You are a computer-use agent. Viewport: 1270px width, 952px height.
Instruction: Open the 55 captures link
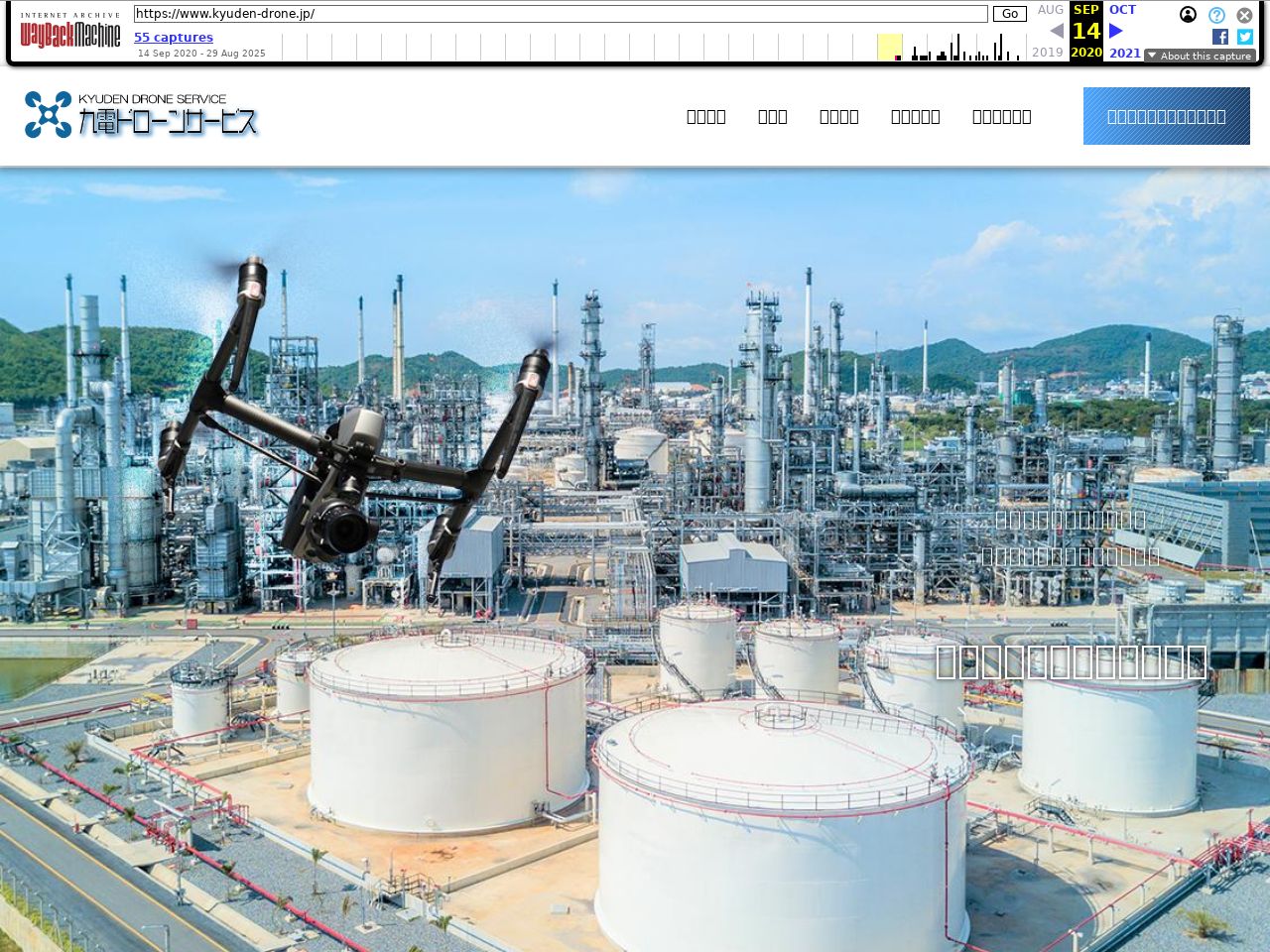174,37
